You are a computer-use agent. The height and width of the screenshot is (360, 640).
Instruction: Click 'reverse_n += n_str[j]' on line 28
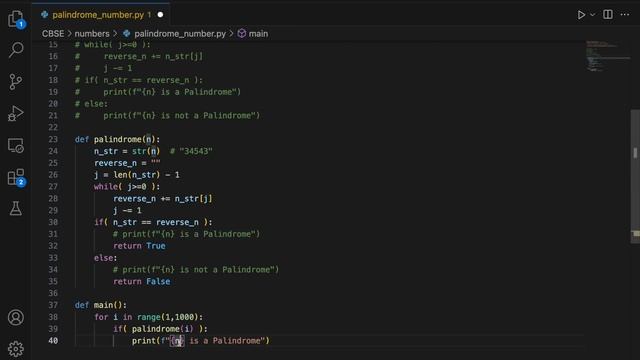tap(162, 198)
